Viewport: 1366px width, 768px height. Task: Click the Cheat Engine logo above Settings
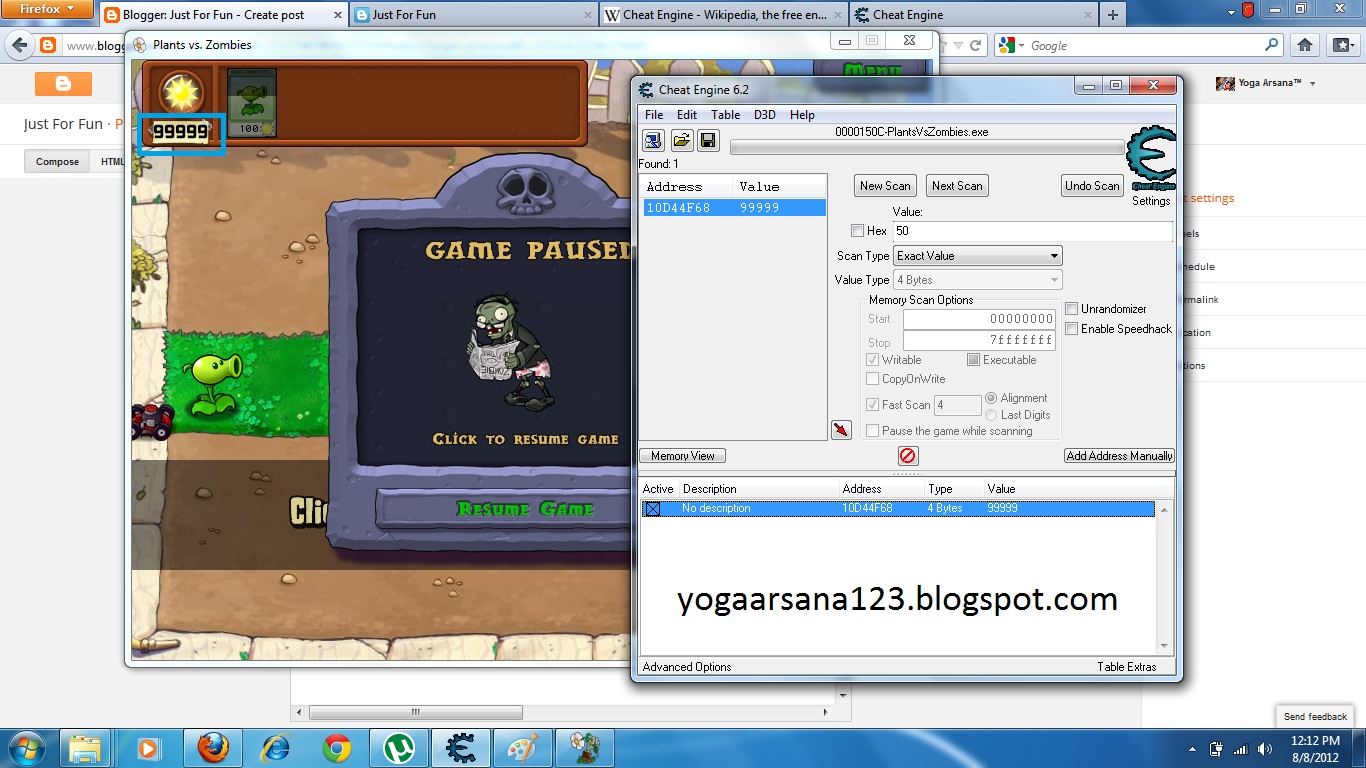pos(1151,158)
